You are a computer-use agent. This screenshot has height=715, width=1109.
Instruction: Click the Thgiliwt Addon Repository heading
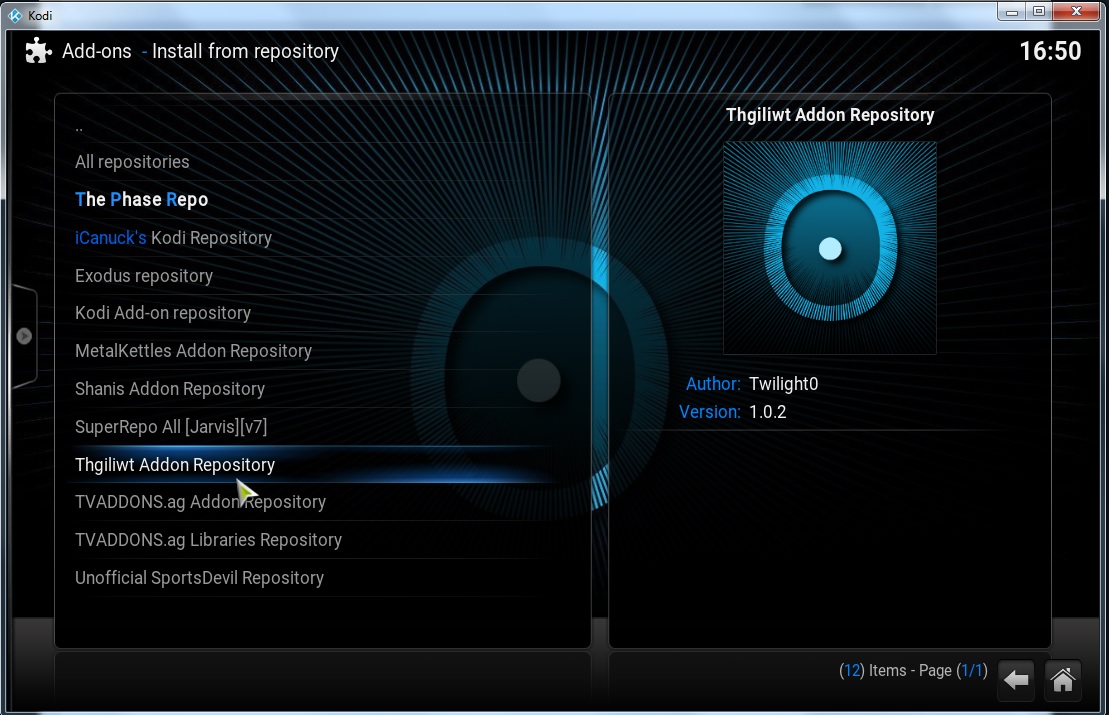point(830,115)
